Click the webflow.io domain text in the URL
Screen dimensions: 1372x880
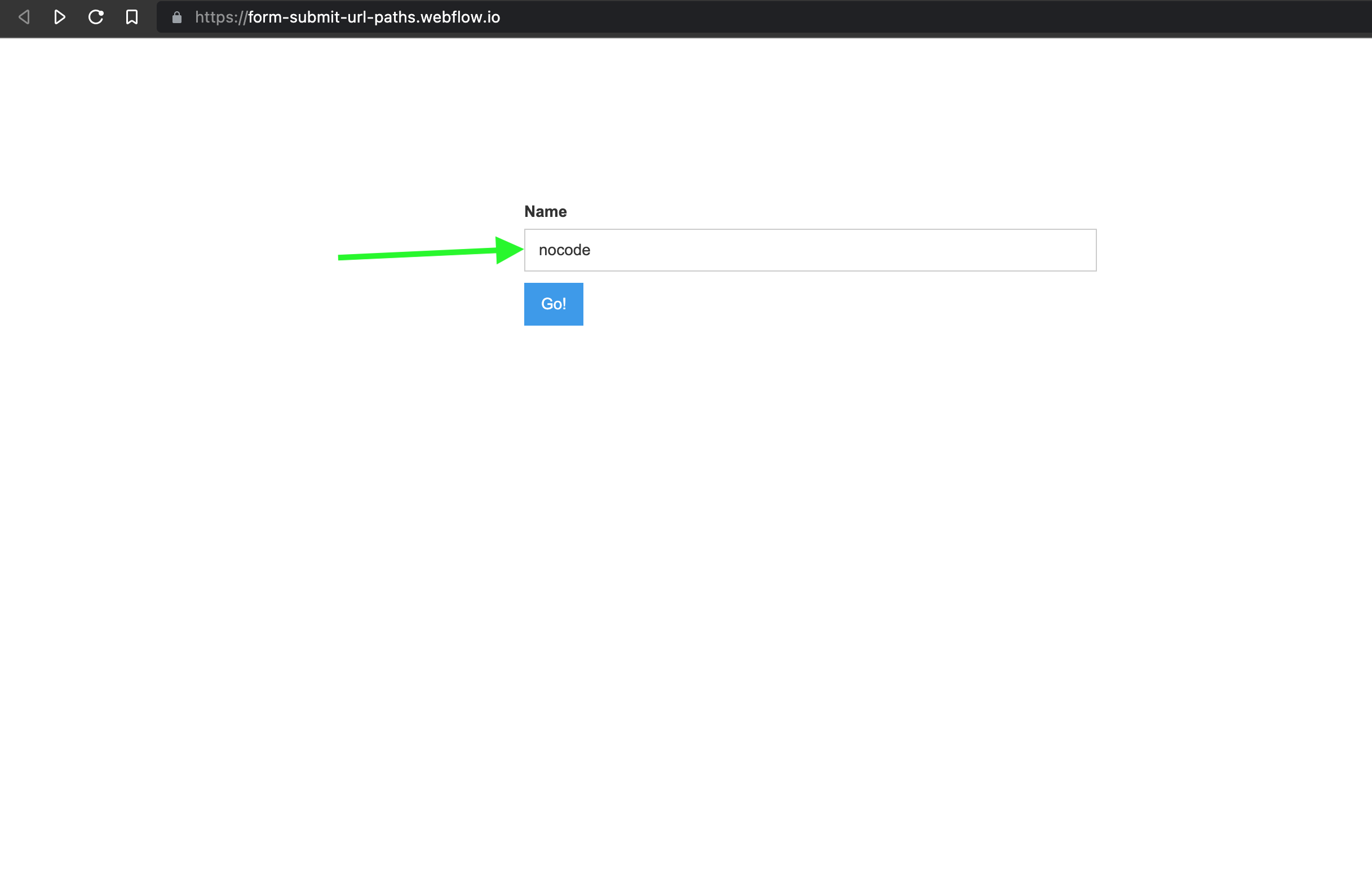click(x=460, y=17)
